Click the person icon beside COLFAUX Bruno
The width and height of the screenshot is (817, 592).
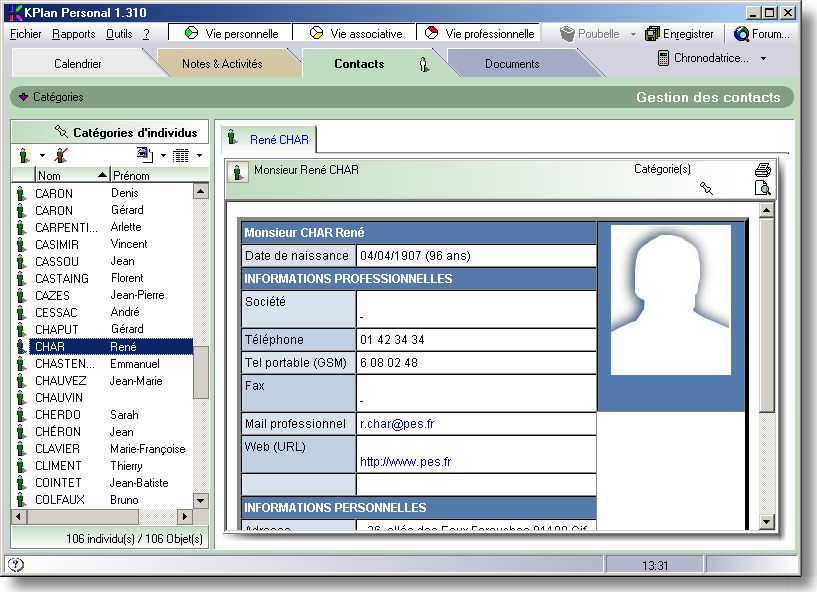point(21,500)
